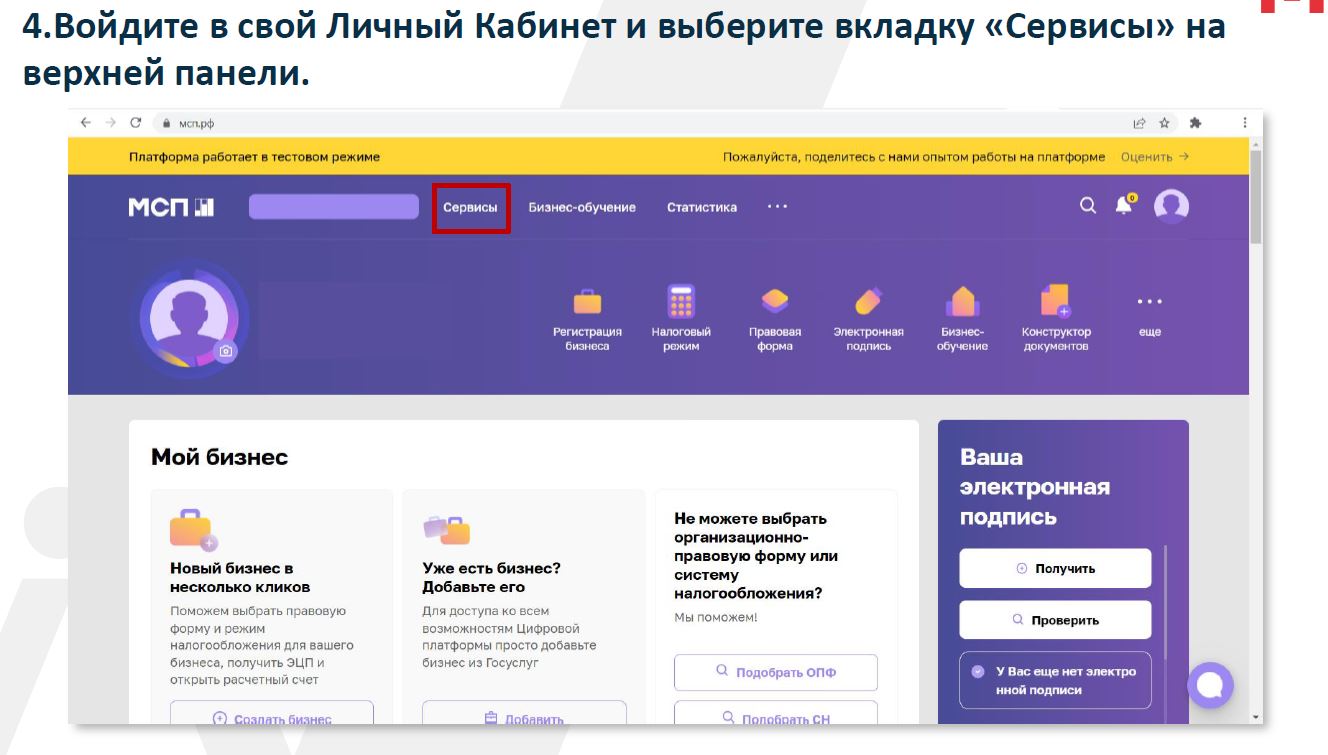Click the search magnifier in header
The image size is (1328, 755).
click(x=1088, y=206)
